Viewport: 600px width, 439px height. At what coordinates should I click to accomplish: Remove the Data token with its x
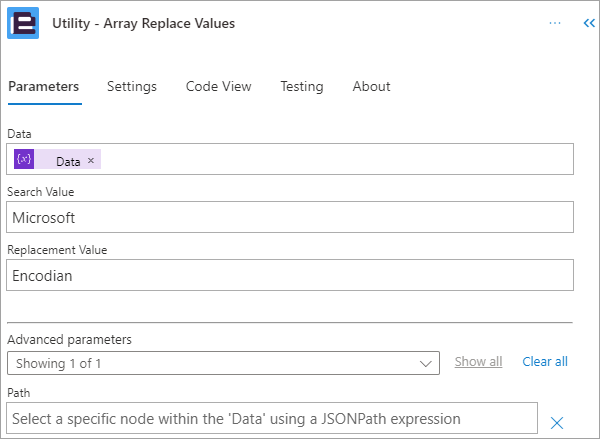coord(91,160)
